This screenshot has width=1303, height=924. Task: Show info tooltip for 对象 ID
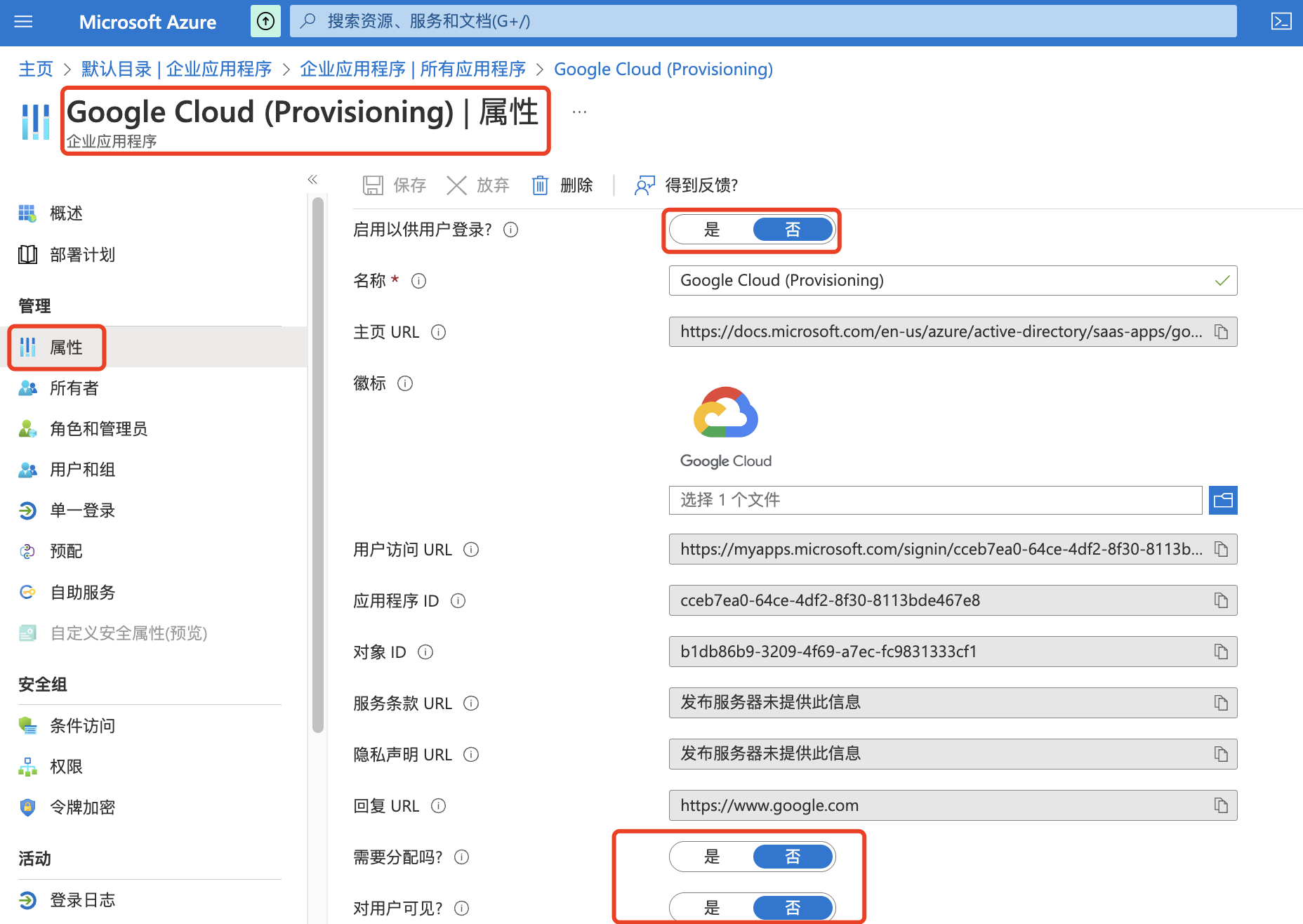[425, 652]
